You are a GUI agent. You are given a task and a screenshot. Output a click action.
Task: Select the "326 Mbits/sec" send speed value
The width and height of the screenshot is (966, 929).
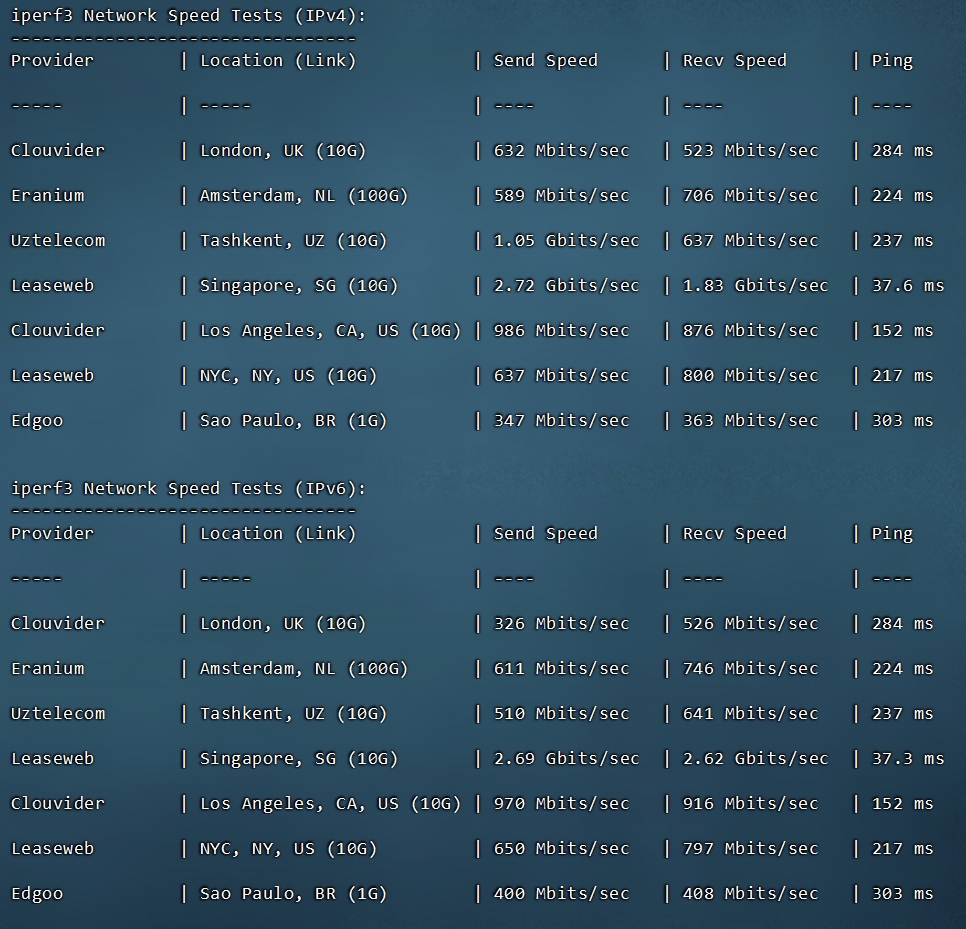[x=561, y=624]
